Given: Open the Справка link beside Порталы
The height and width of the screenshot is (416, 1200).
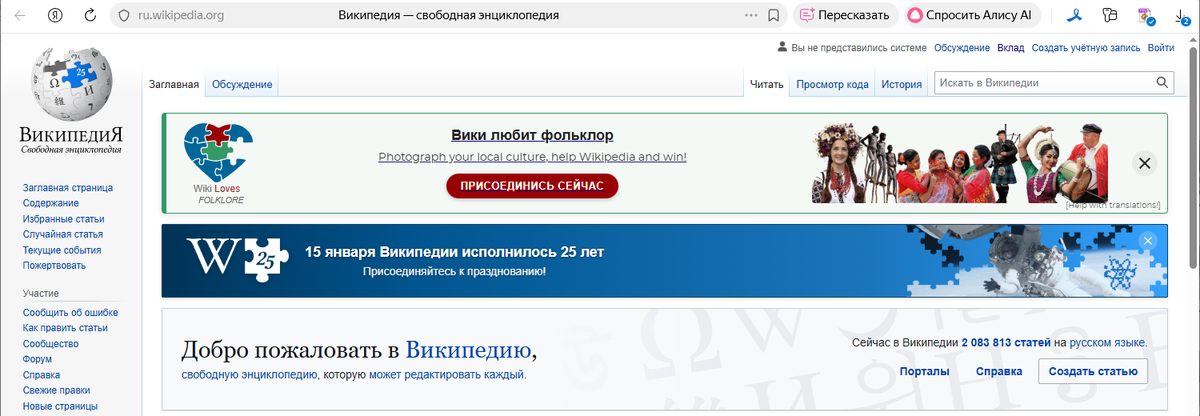Looking at the screenshot, I should 999,371.
